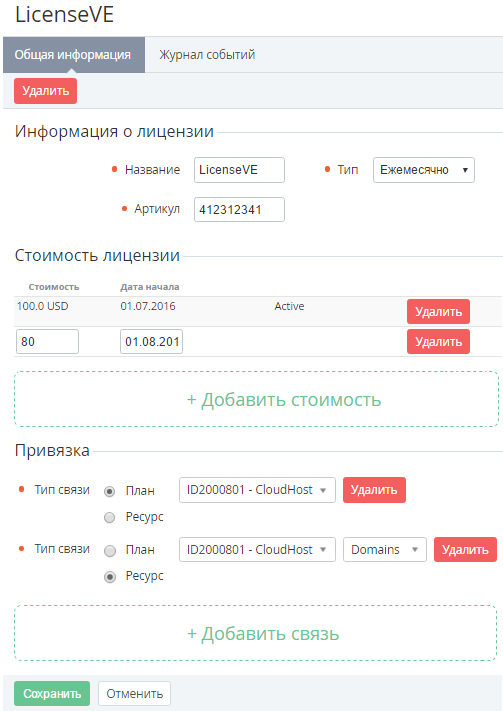Open the Domains resource dropdown
Image resolution: width=503 pixels, height=711 pixels.
coord(385,550)
